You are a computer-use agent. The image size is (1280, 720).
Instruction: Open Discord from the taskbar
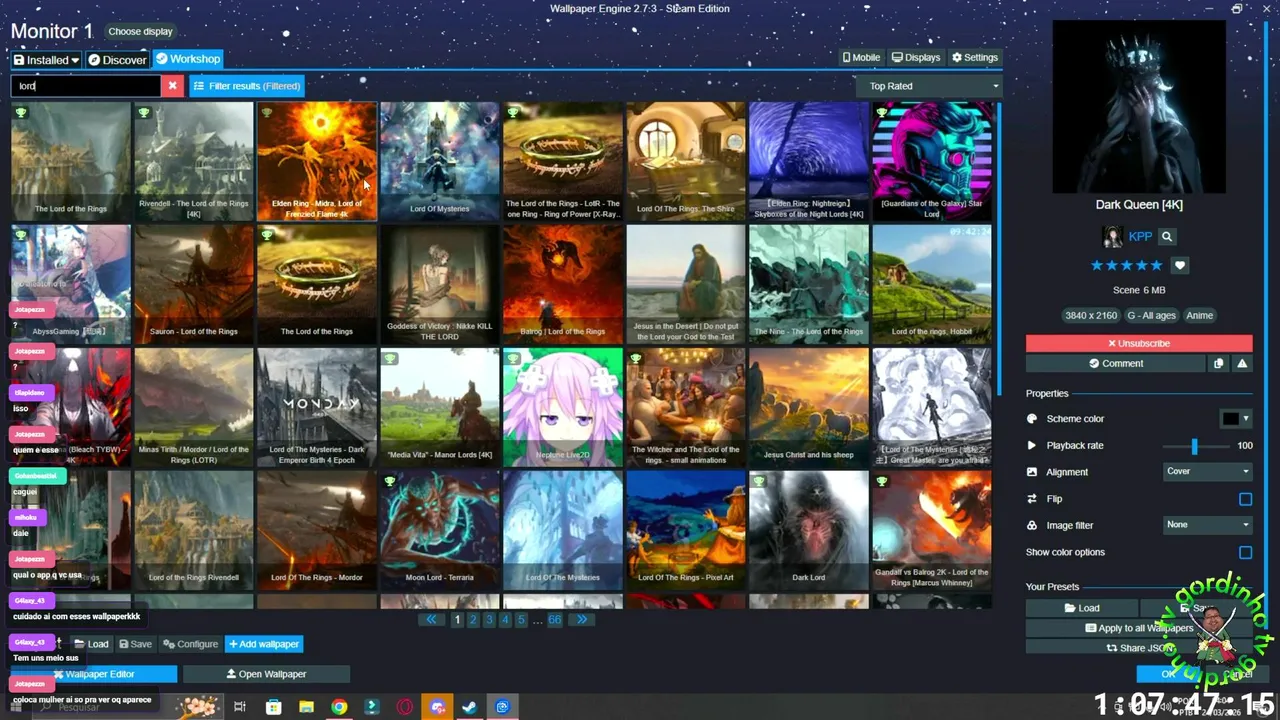(437, 707)
